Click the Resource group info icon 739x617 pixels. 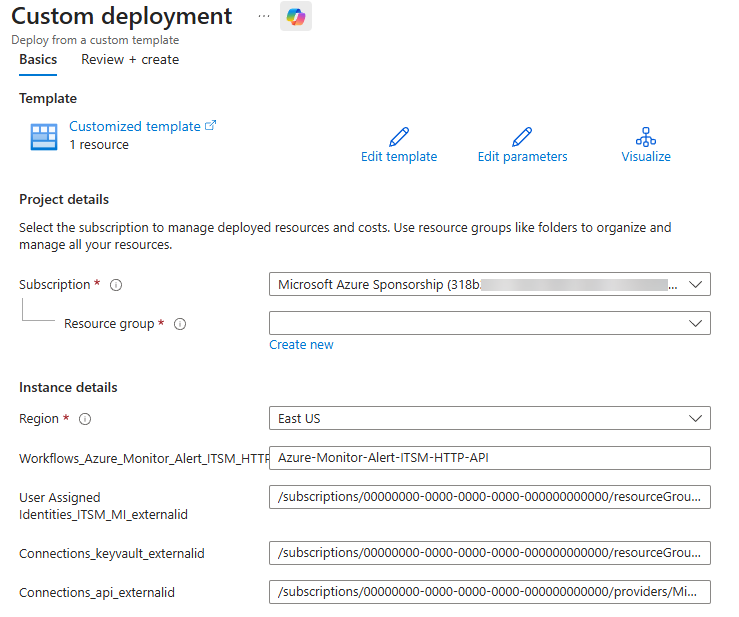[x=180, y=324]
